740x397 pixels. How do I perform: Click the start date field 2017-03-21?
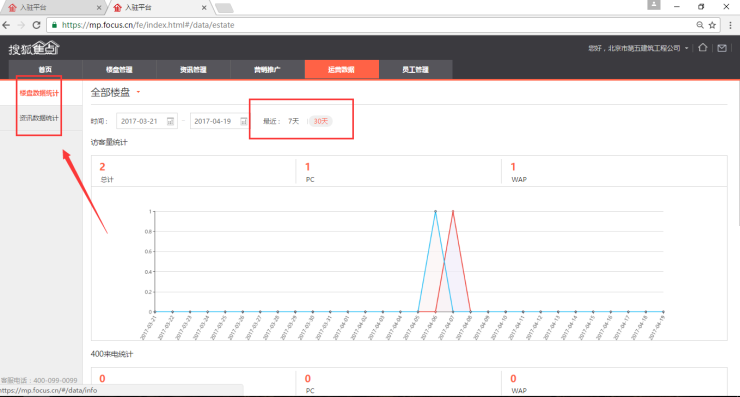147,121
